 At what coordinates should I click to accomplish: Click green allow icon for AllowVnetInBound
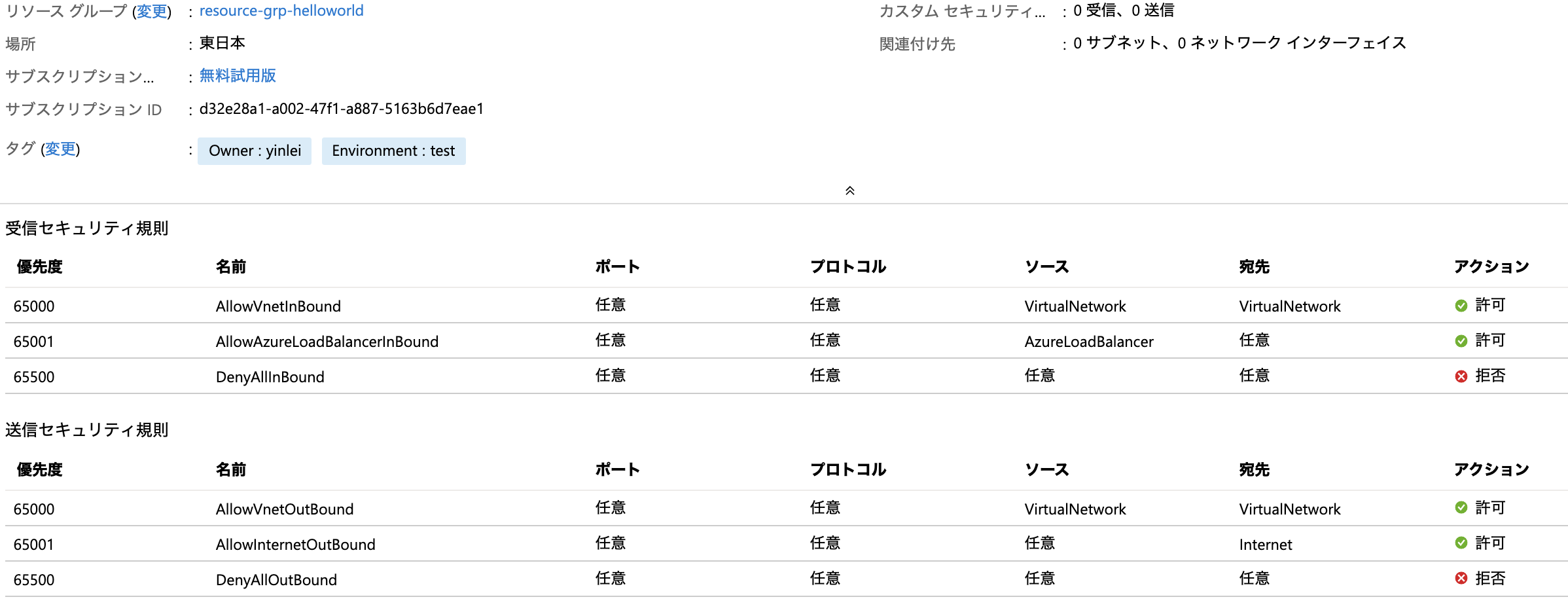1461,306
